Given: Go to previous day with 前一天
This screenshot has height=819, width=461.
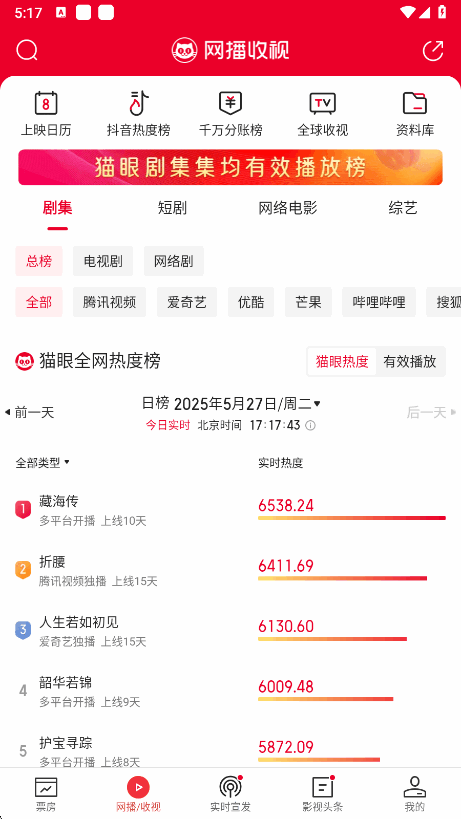Looking at the screenshot, I should point(30,413).
